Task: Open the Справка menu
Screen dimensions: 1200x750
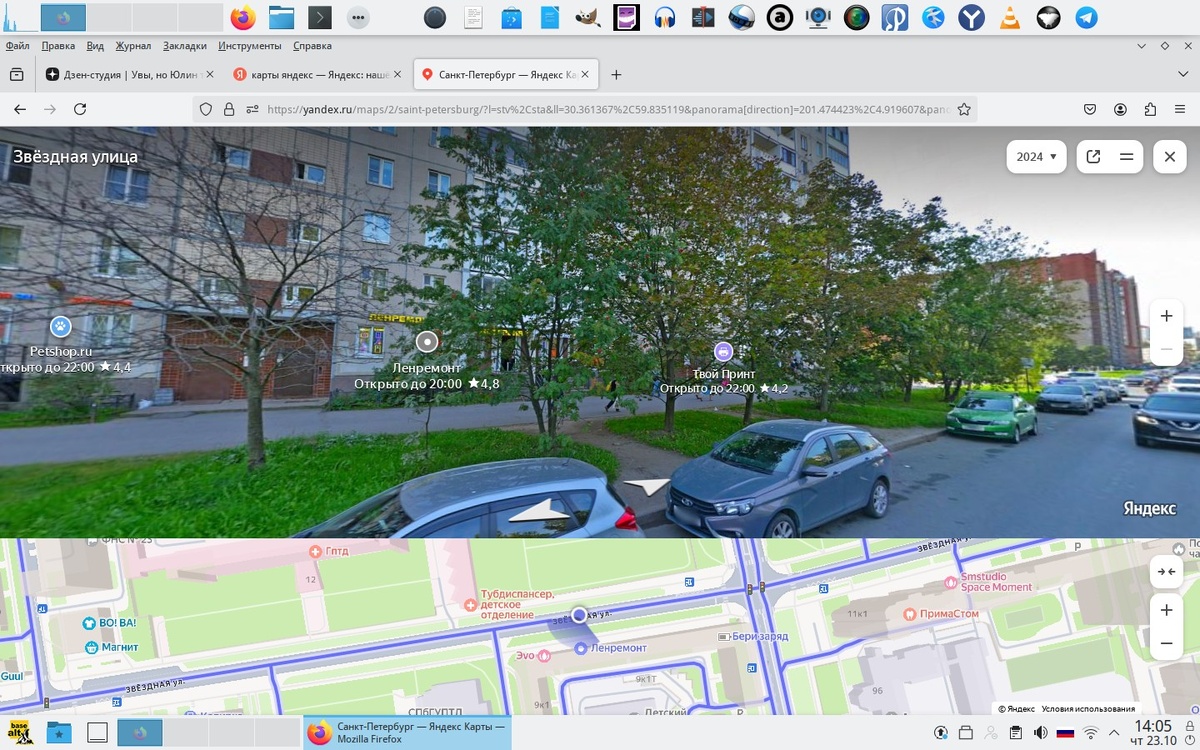Action: 312,46
